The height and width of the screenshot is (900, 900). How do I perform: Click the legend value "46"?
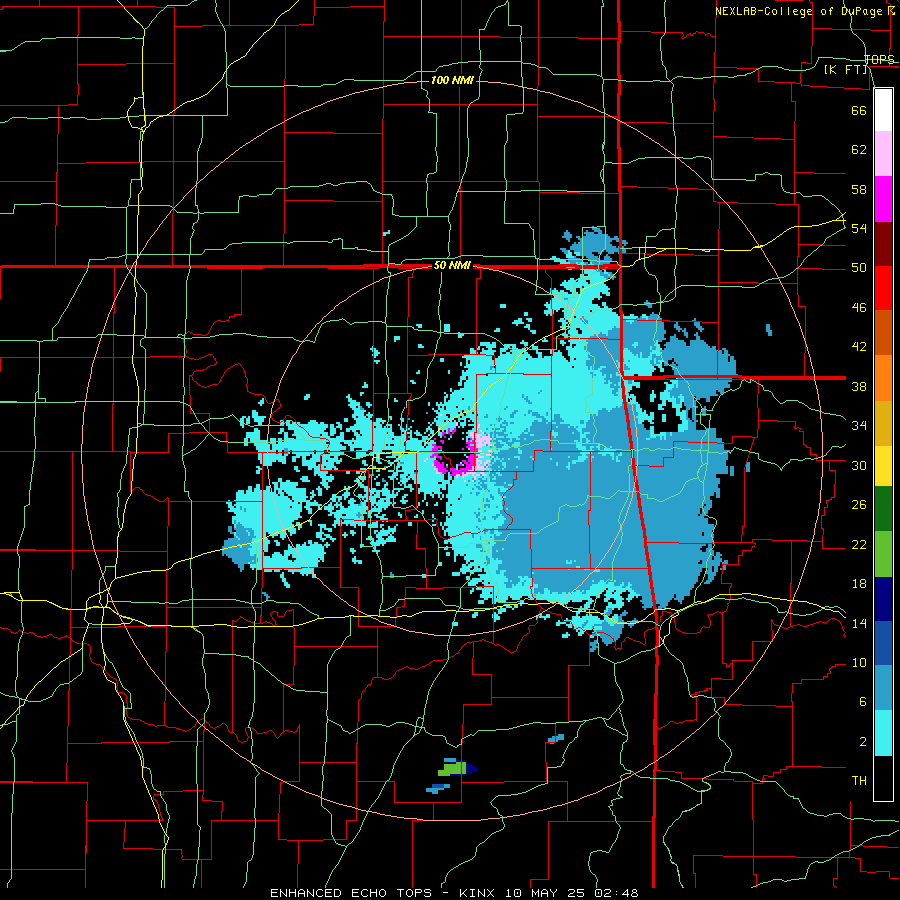859,308
